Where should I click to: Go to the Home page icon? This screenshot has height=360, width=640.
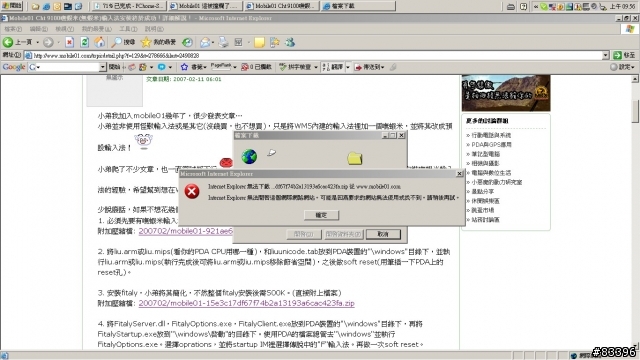coord(100,42)
